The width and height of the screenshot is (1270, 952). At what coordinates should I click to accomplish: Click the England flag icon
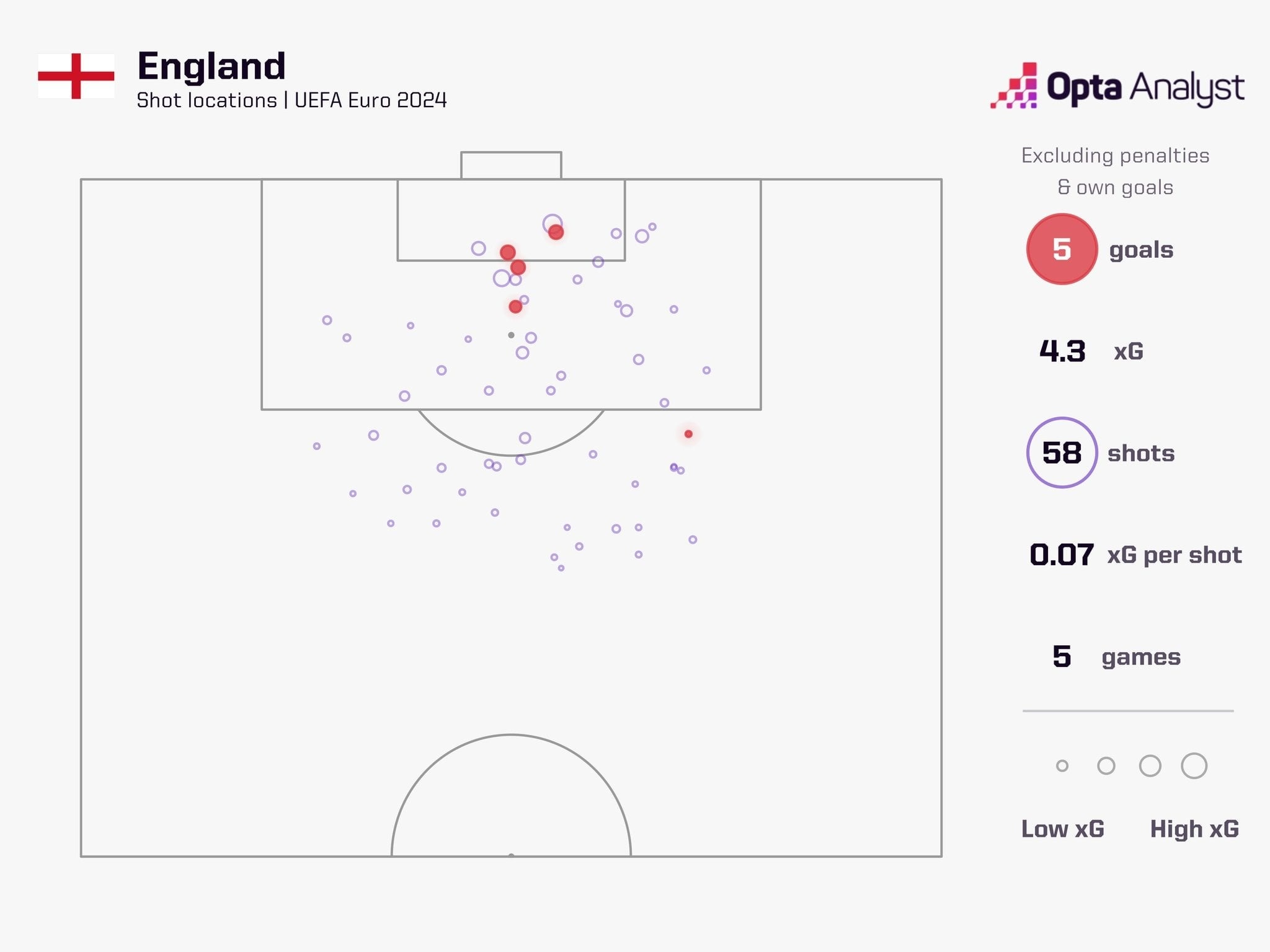(x=76, y=76)
